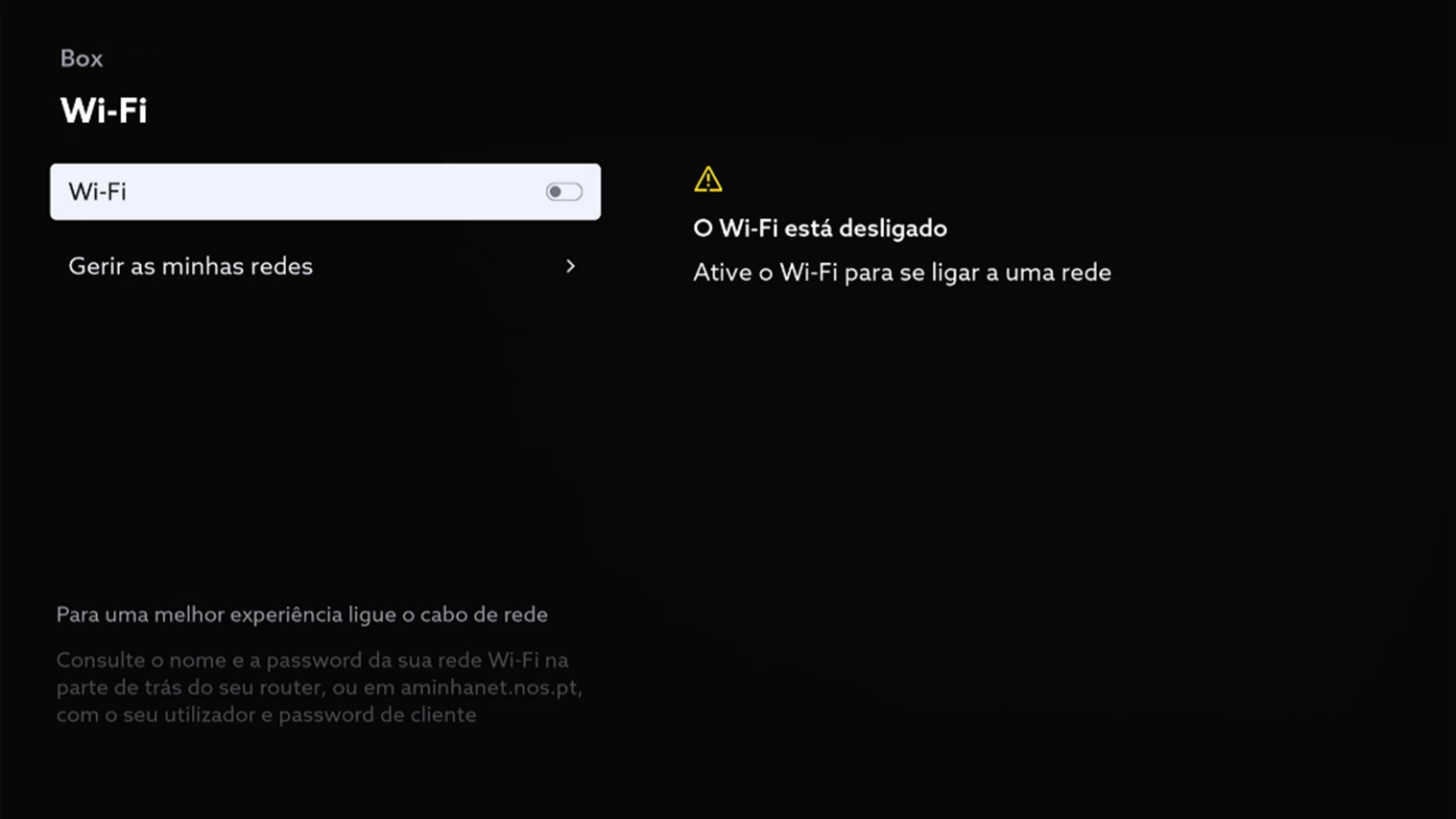This screenshot has width=1456, height=819.
Task: Click the grey knob of the Wi-Fi switch
Action: click(x=555, y=192)
